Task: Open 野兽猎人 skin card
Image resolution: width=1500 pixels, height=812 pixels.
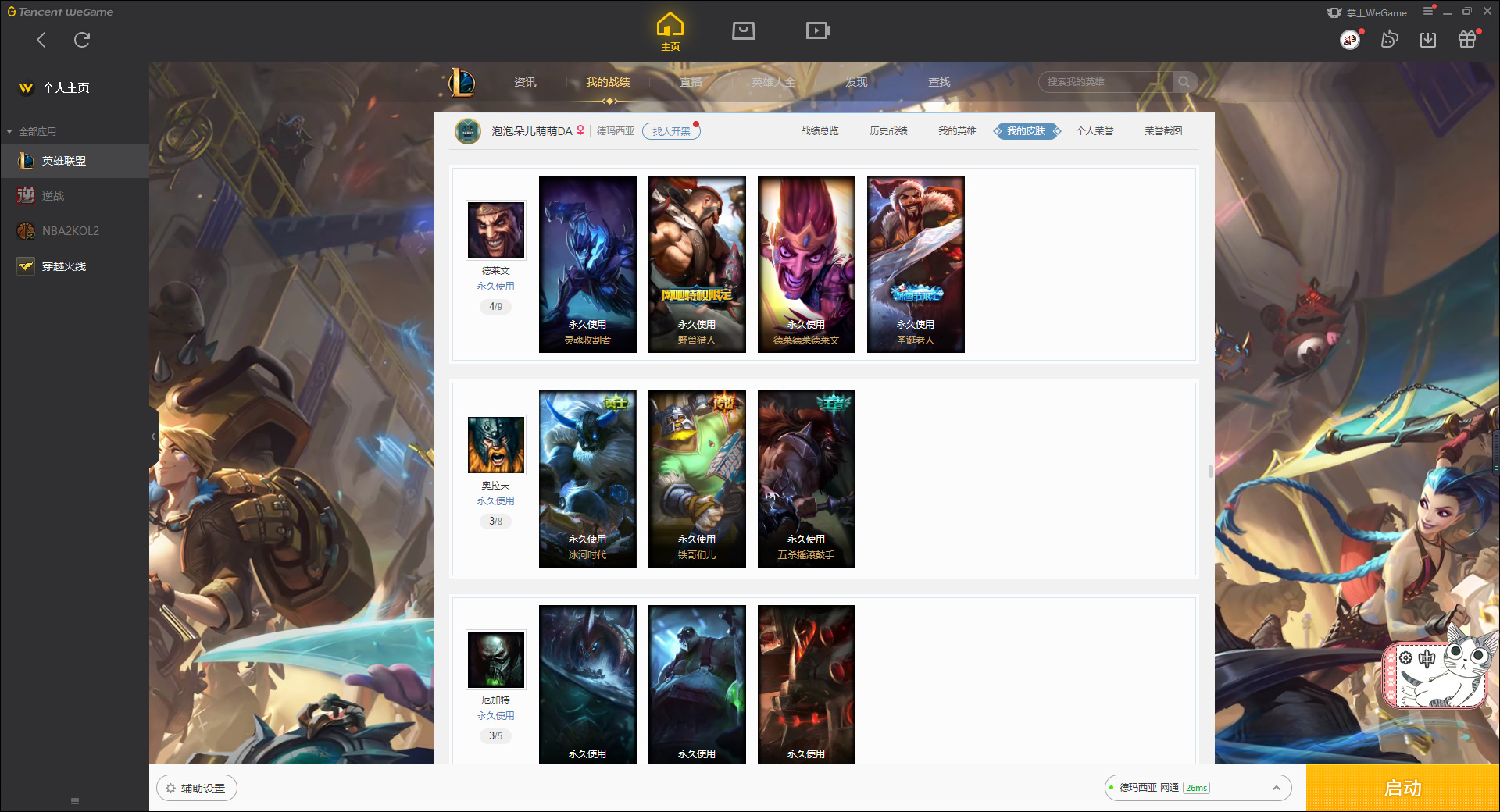Action: coord(697,264)
